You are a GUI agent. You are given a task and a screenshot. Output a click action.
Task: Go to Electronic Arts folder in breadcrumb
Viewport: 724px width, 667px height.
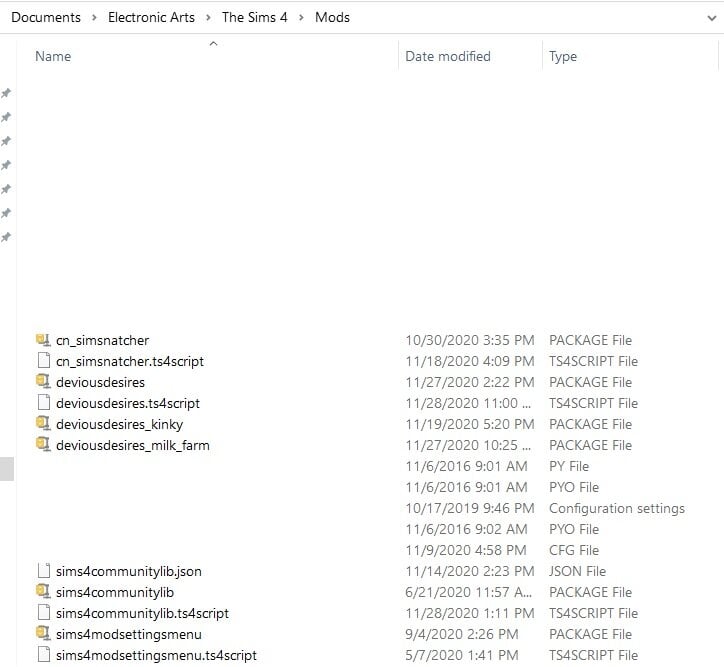click(x=151, y=18)
